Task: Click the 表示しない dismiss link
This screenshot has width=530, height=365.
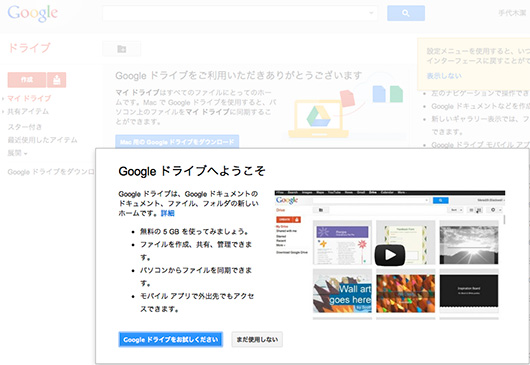Action: (x=444, y=76)
